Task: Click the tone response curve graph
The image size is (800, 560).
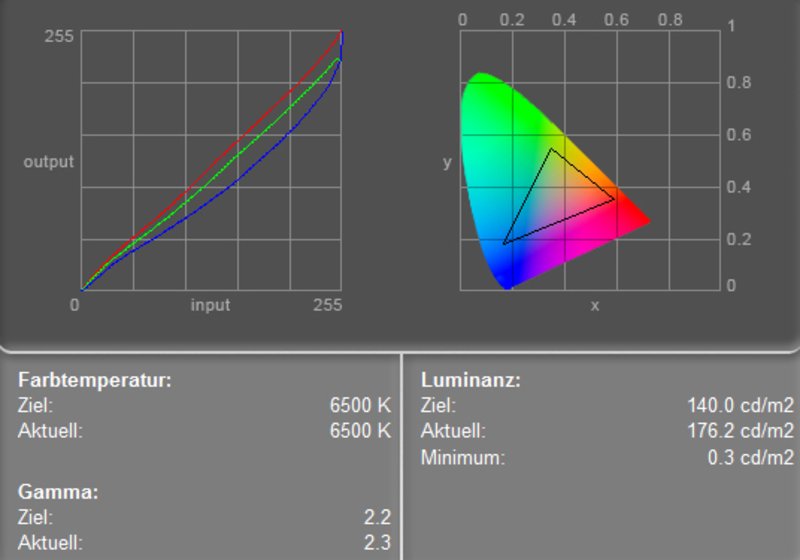Action: click(211, 161)
